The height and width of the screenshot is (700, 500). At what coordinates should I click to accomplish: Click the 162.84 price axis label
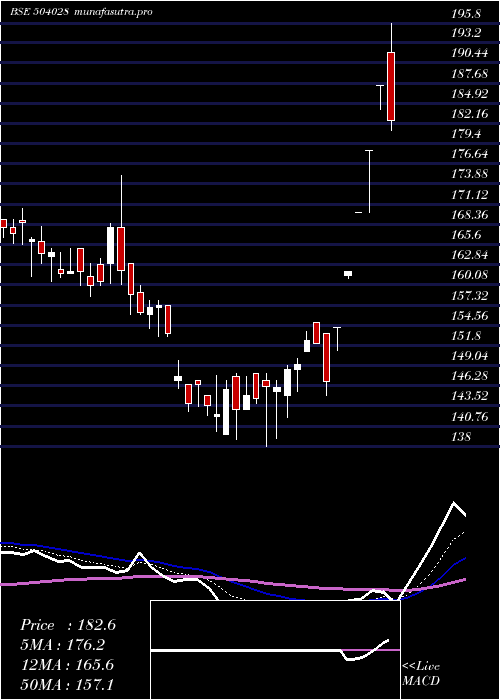tap(470, 255)
